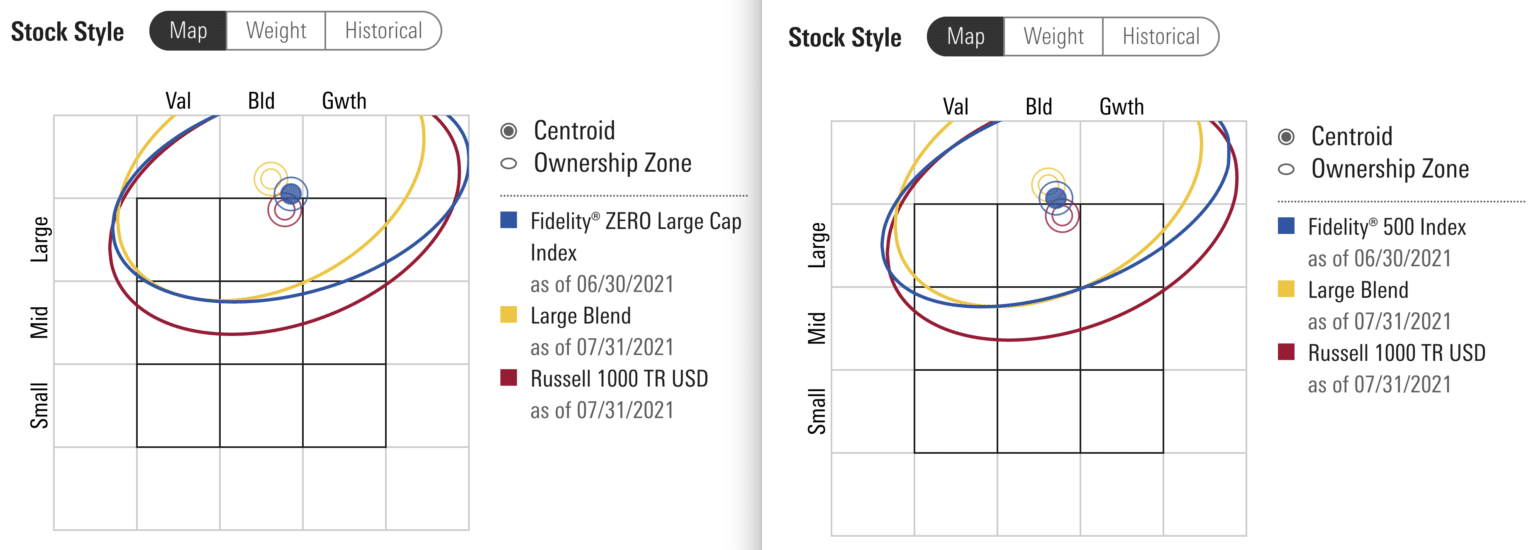Click red Russell 1000 swatch in right legend
Image resolution: width=1536 pixels, height=550 pixels.
coord(1286,352)
